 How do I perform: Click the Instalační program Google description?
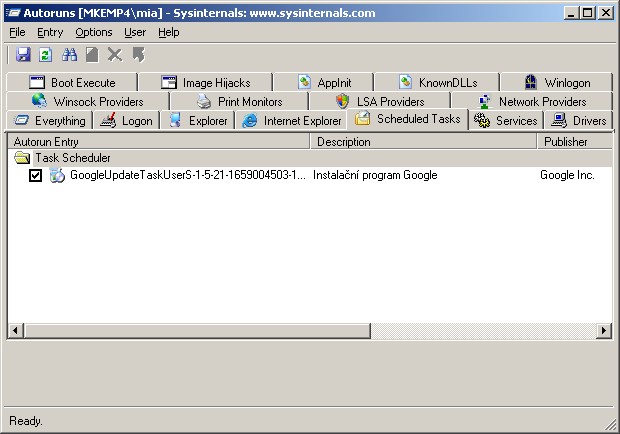click(375, 175)
